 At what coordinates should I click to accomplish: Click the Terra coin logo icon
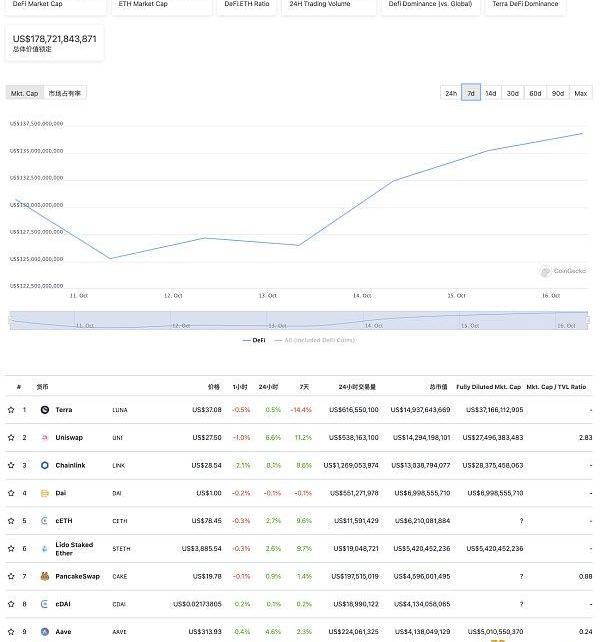point(45,409)
